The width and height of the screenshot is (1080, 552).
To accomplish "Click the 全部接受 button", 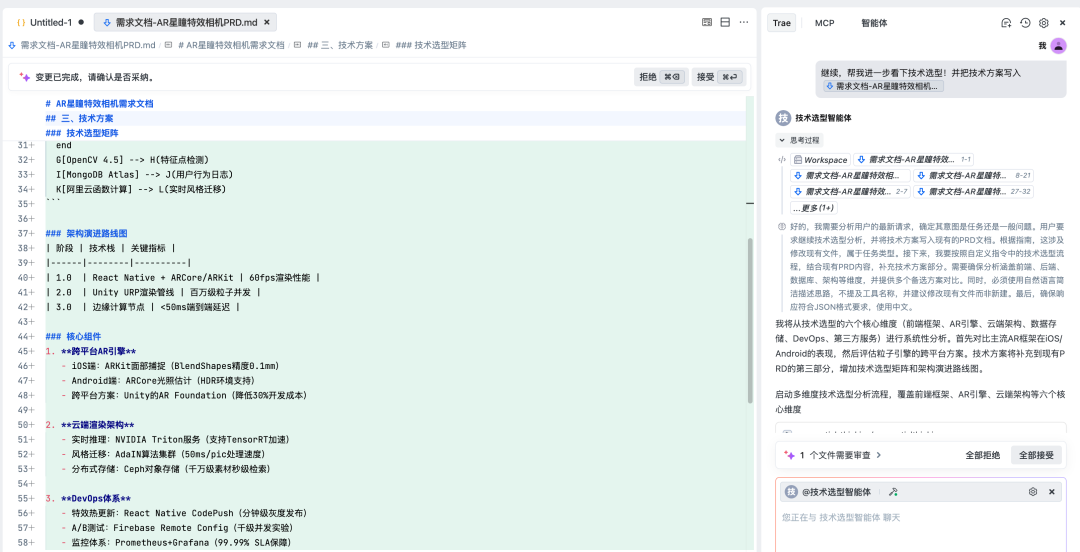I will tap(1035, 455).
